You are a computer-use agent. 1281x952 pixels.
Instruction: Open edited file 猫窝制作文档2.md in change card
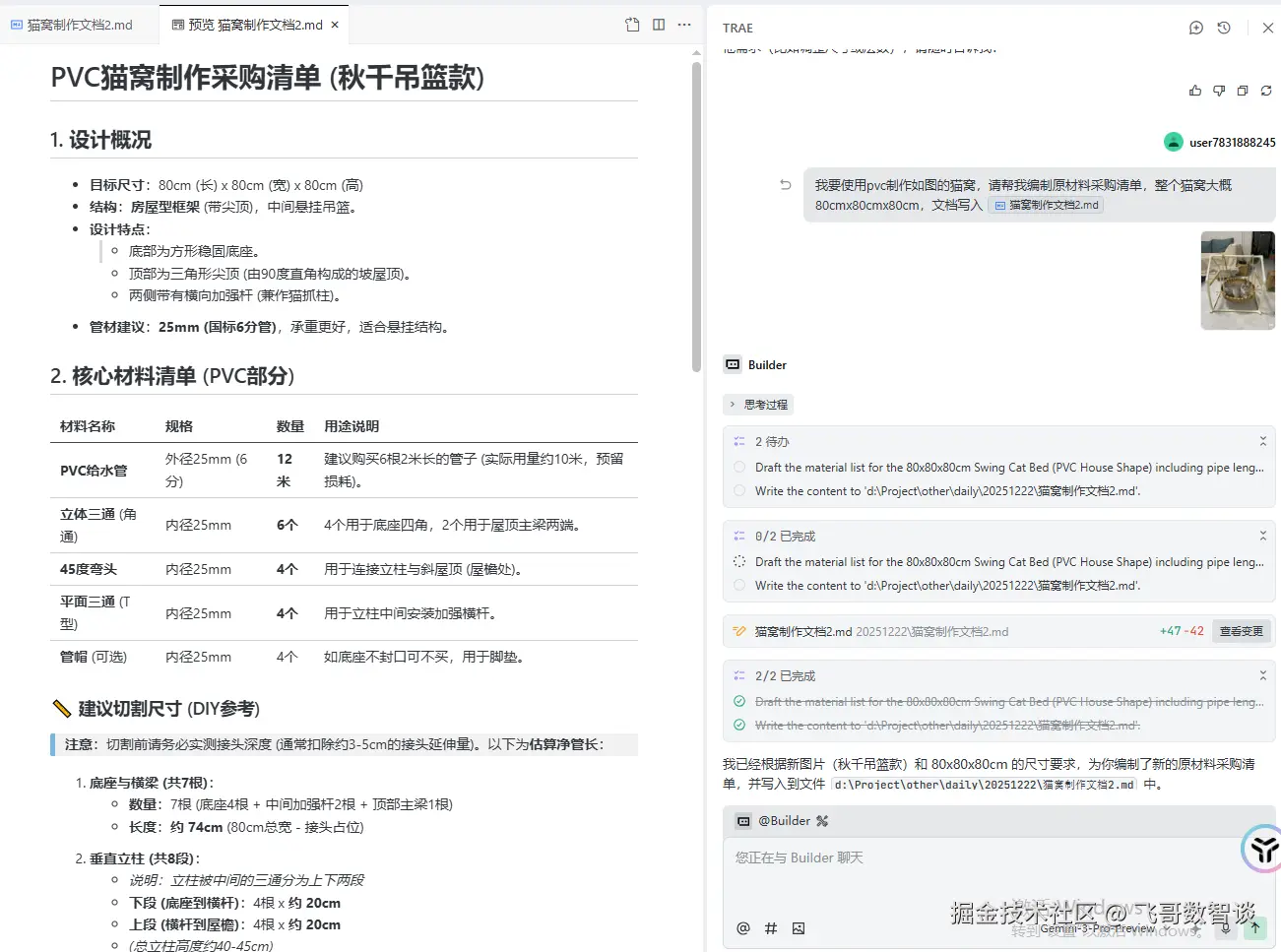point(803,632)
